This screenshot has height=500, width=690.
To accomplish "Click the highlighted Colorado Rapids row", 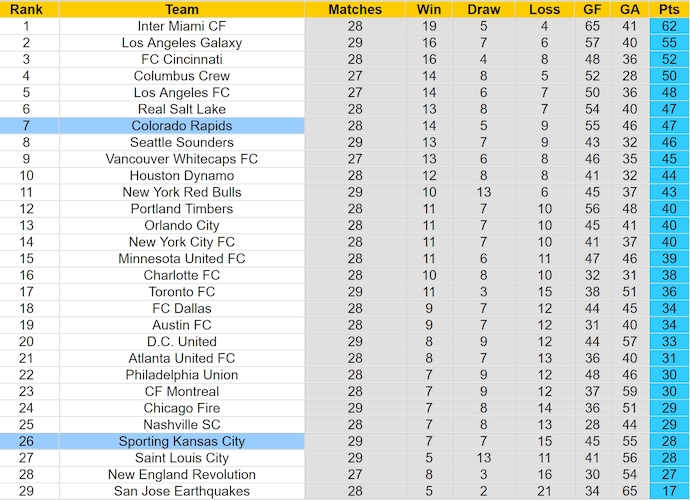I will [345, 125].
